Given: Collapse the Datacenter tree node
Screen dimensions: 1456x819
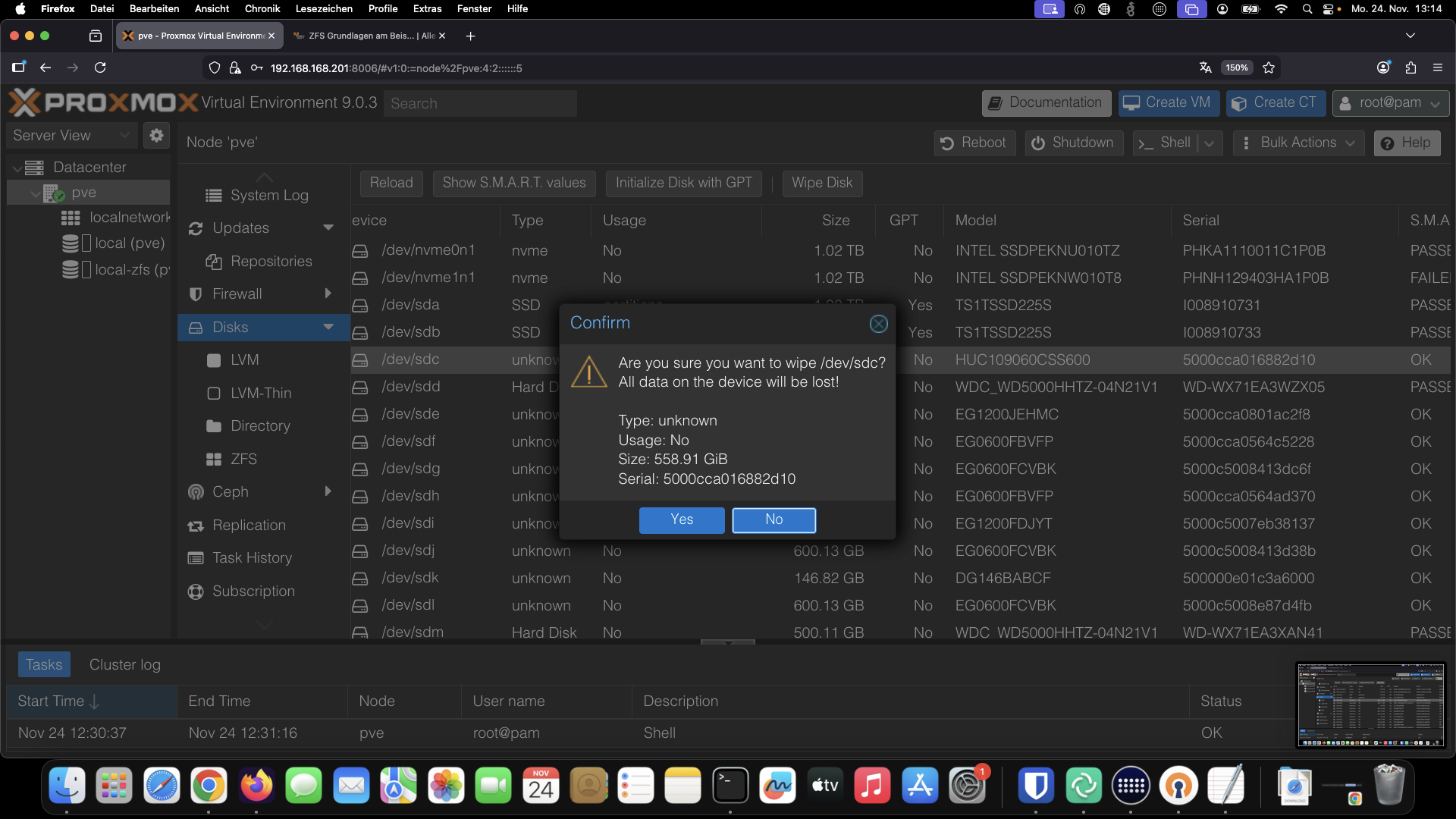Looking at the screenshot, I should [17, 168].
